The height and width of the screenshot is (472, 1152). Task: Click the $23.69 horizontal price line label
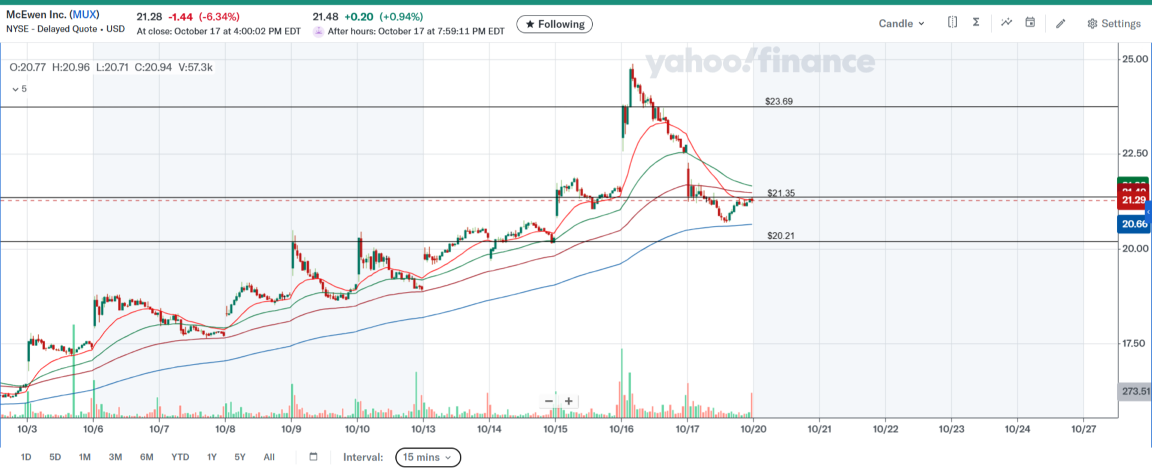(779, 101)
